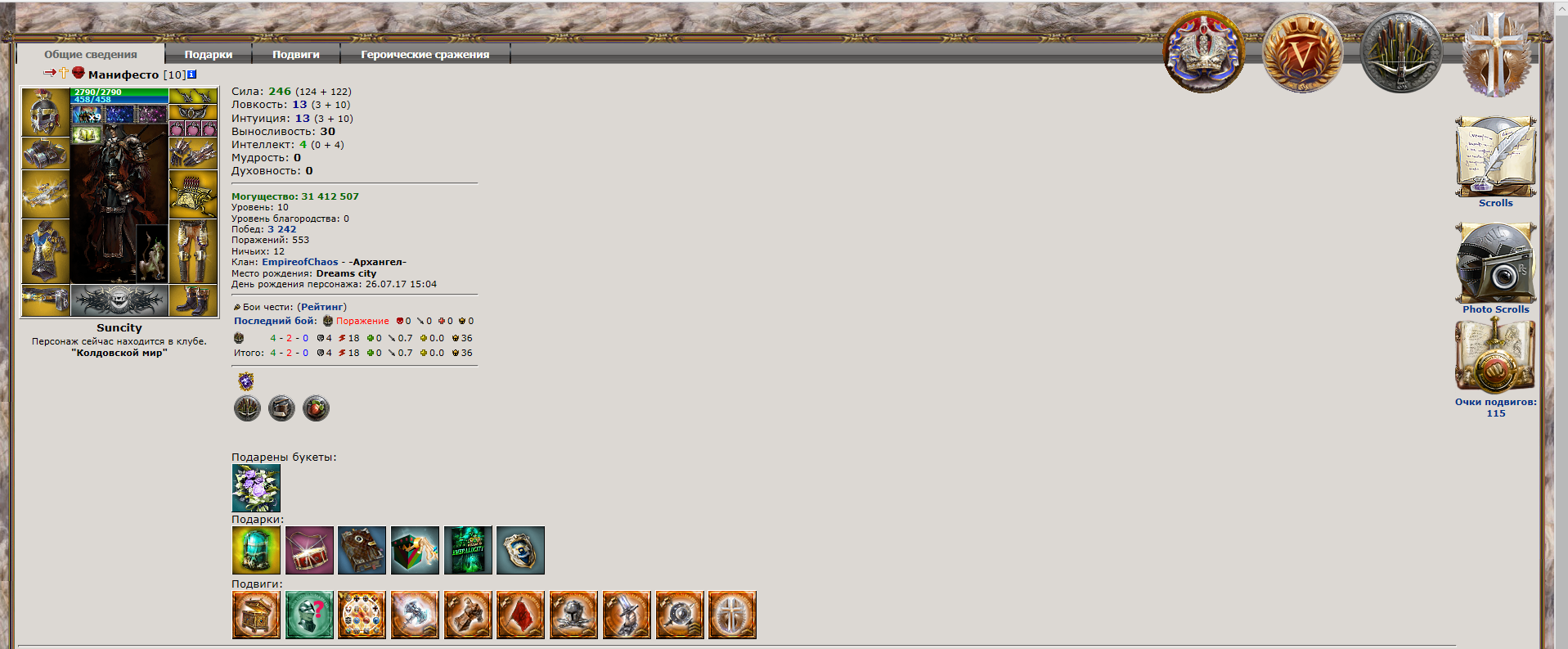Click the crown medal badge
Screen dimensions: 1568x649
1203,52
